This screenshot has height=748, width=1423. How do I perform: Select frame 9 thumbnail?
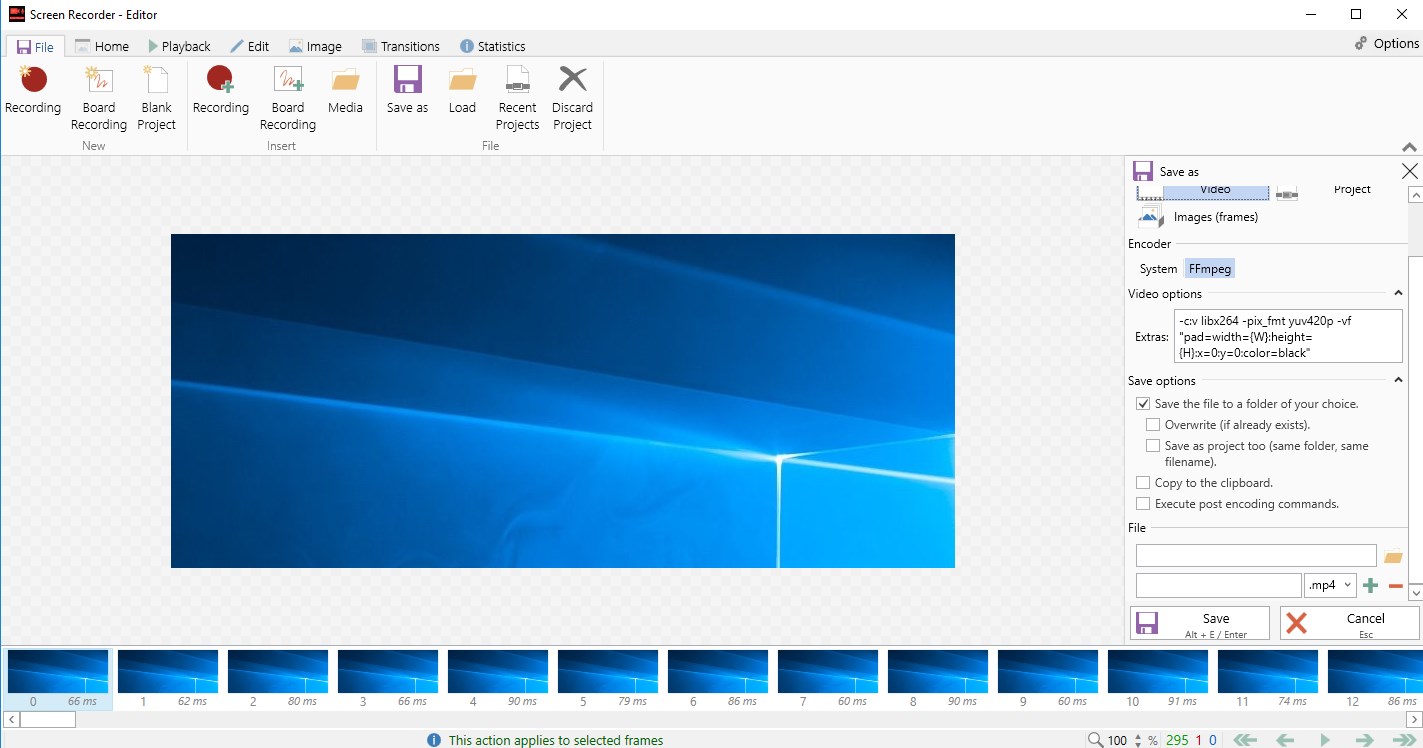[x=1048, y=679]
